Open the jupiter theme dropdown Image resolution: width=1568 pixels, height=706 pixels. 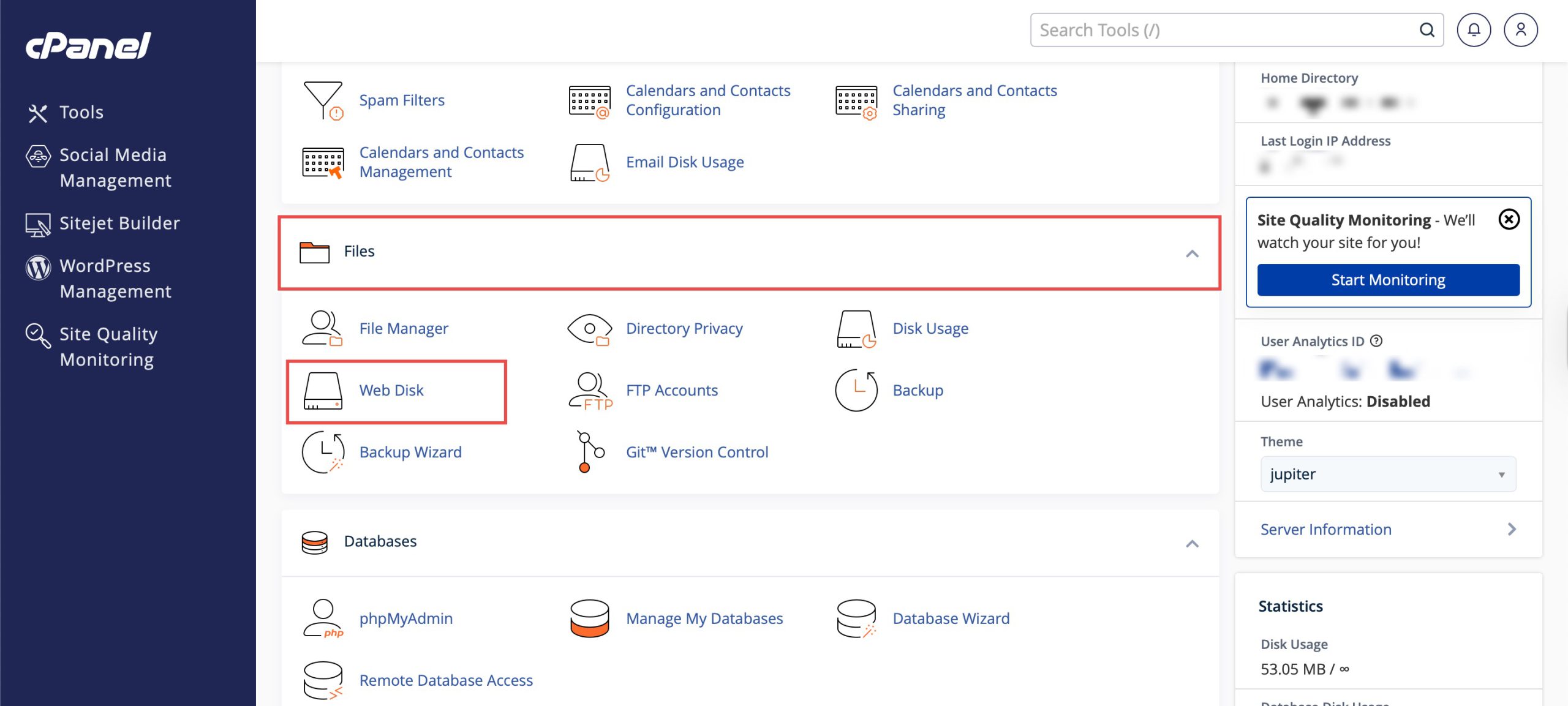click(1388, 474)
